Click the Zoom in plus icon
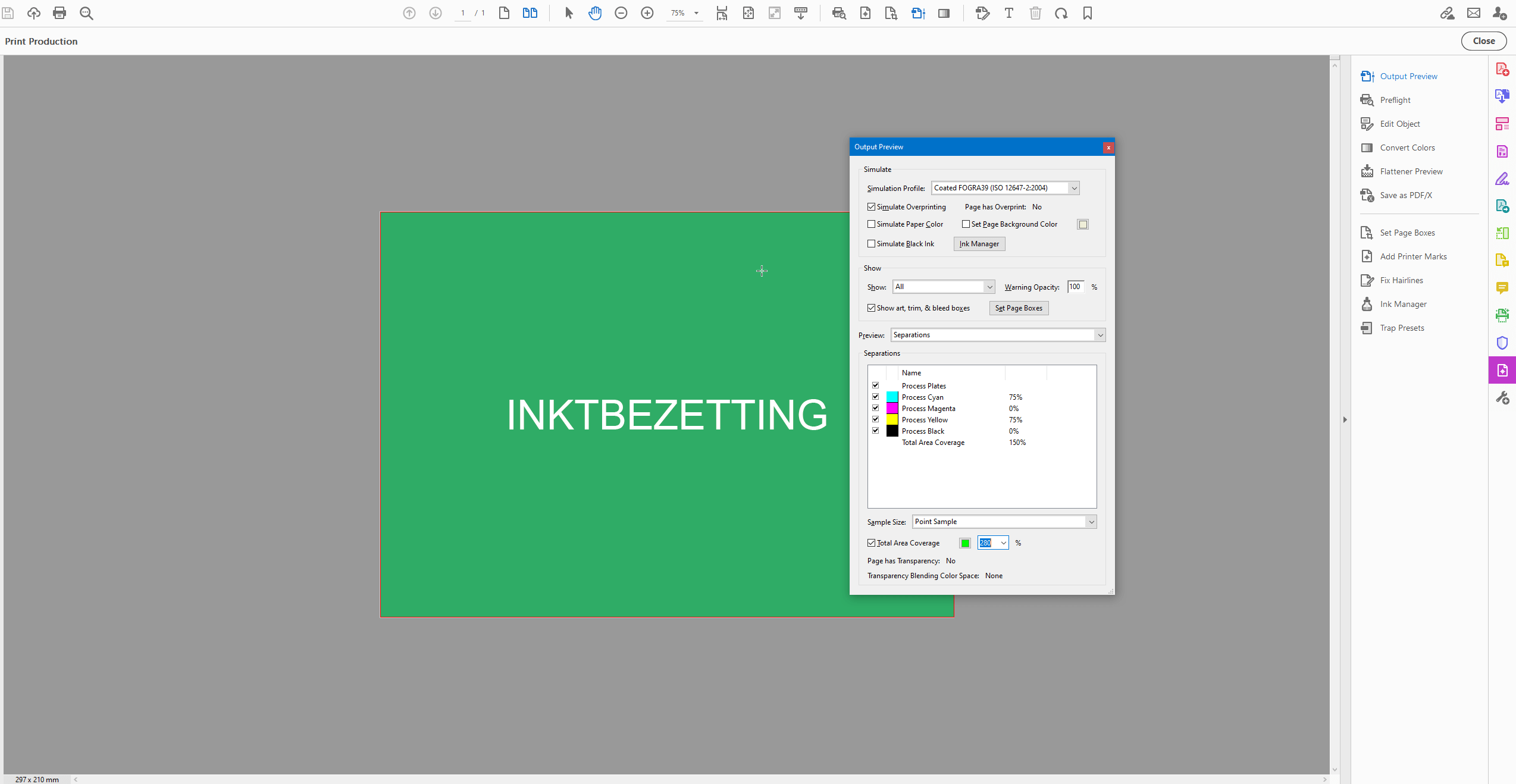The image size is (1516, 784). pyautogui.click(x=647, y=13)
